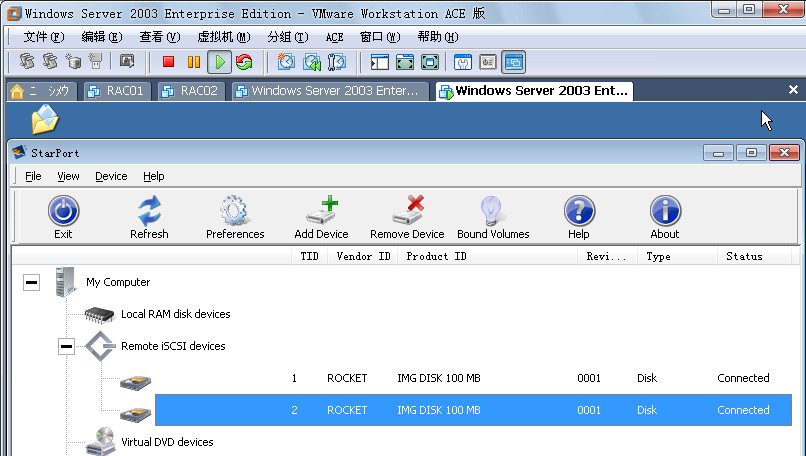Image resolution: width=806 pixels, height=456 pixels.
Task: Click the second greyed VMware toolbar icon
Action: click(x=50, y=62)
